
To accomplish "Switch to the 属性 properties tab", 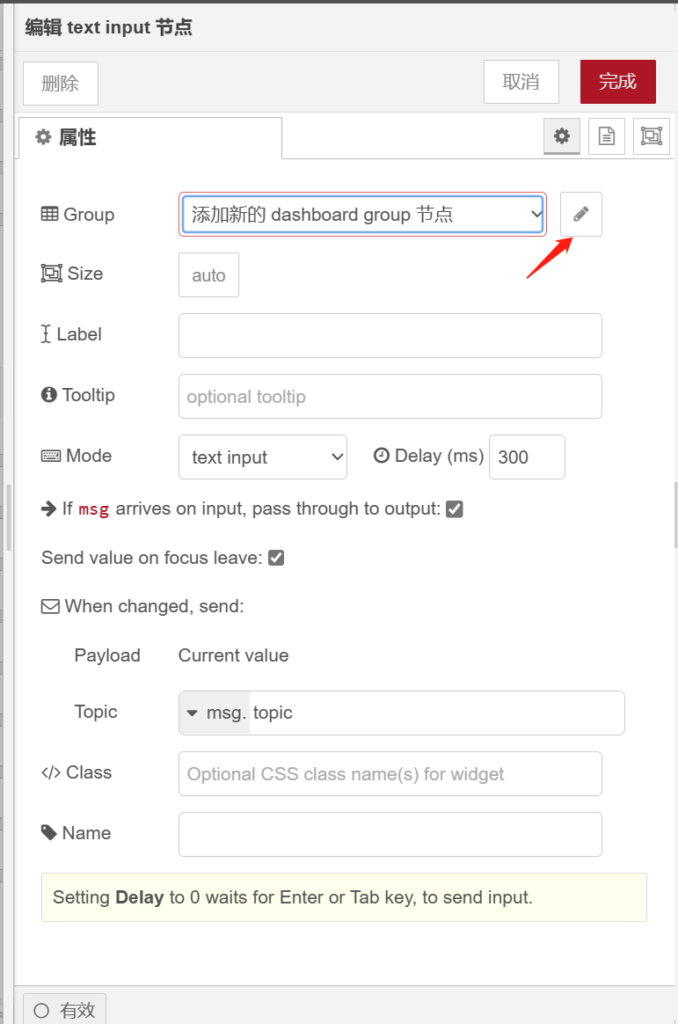I will [150, 138].
